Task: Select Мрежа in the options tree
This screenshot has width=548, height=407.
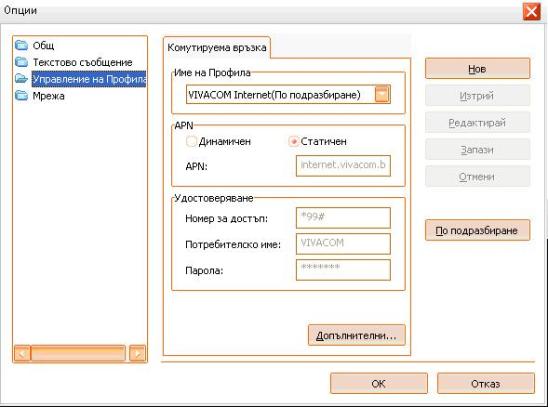Action: [x=49, y=96]
